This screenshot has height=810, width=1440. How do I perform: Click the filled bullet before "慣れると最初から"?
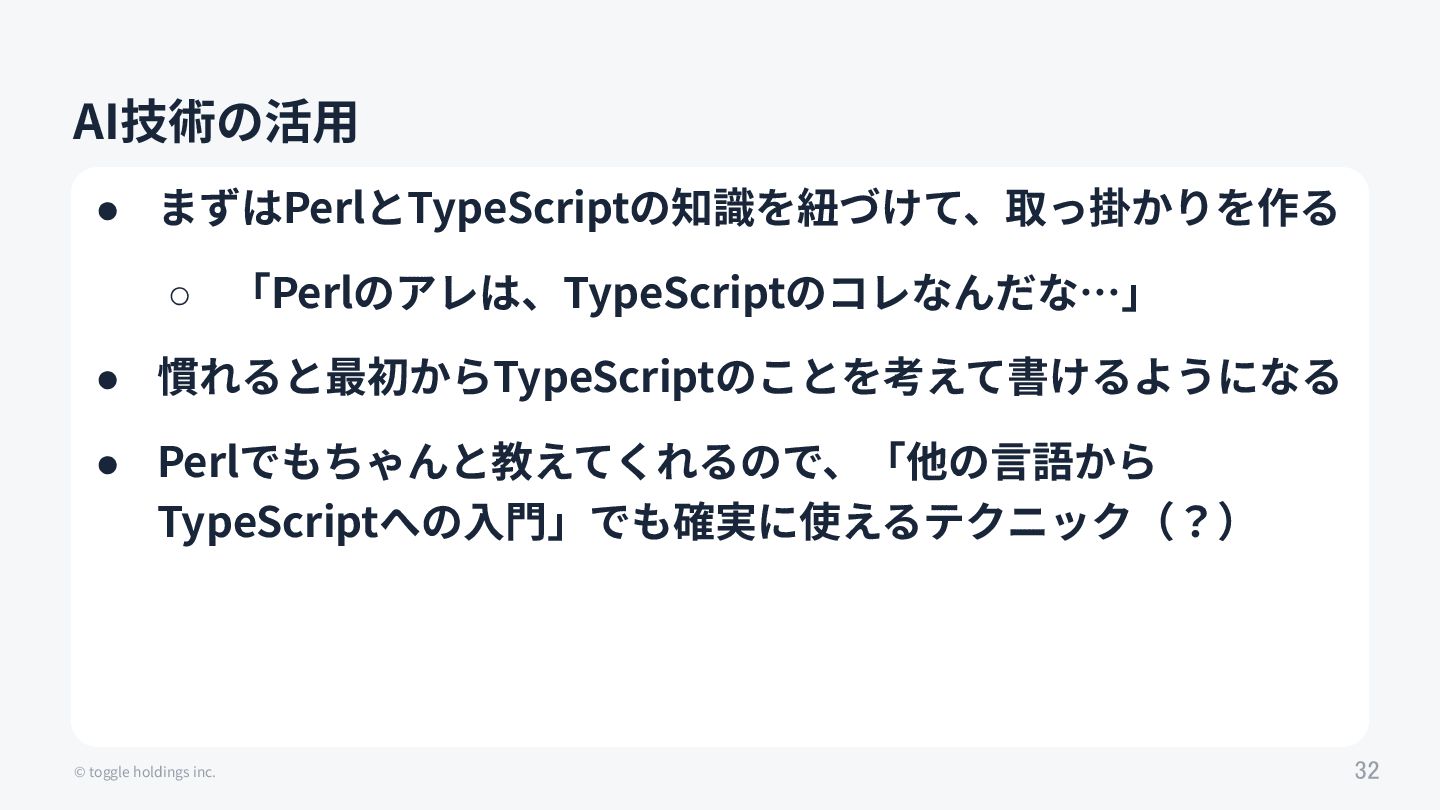point(109,379)
